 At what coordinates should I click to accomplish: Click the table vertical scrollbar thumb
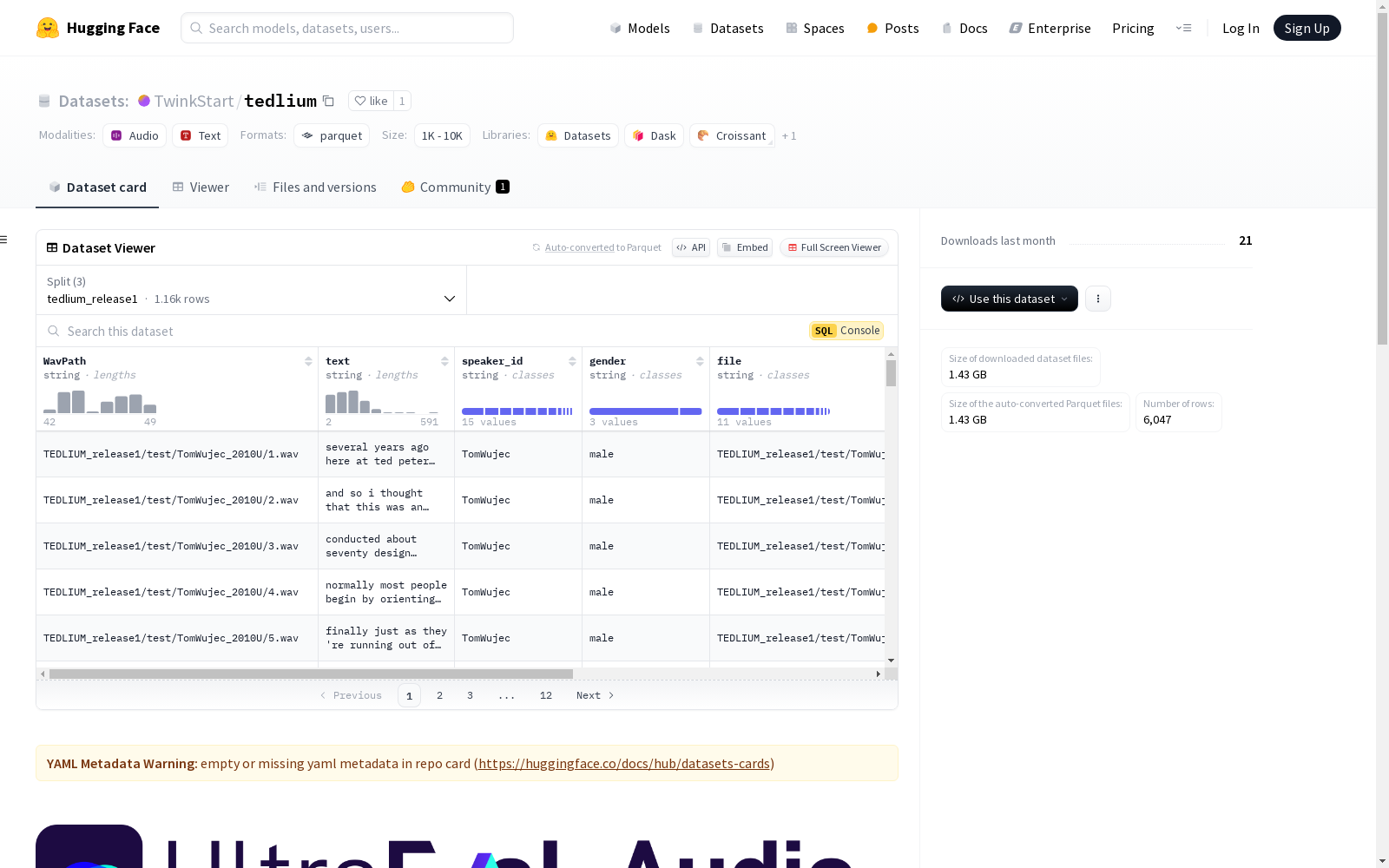tap(891, 373)
